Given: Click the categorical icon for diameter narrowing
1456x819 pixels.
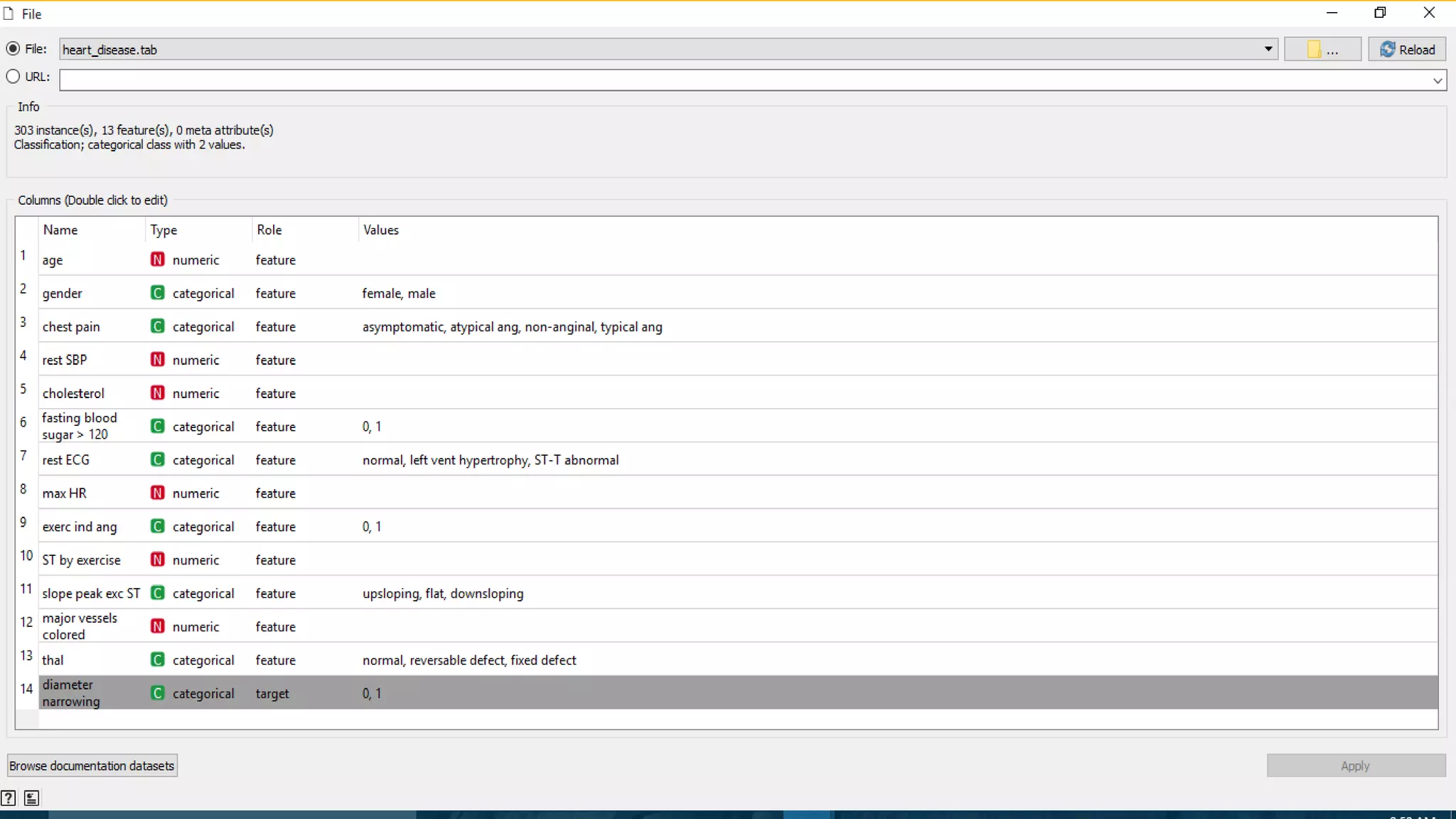Looking at the screenshot, I should pyautogui.click(x=157, y=693).
